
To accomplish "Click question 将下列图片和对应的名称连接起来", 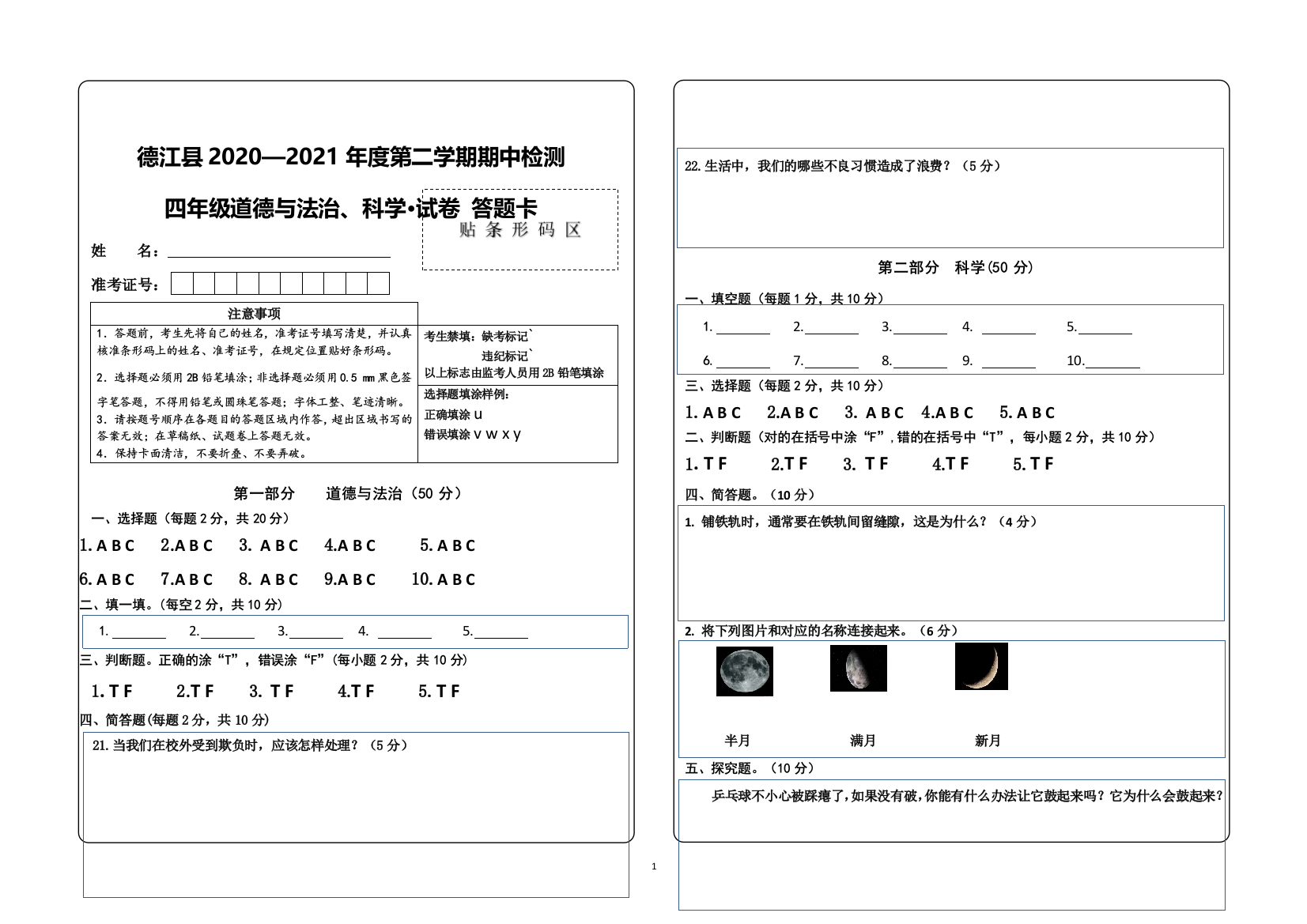I will (x=822, y=631).
